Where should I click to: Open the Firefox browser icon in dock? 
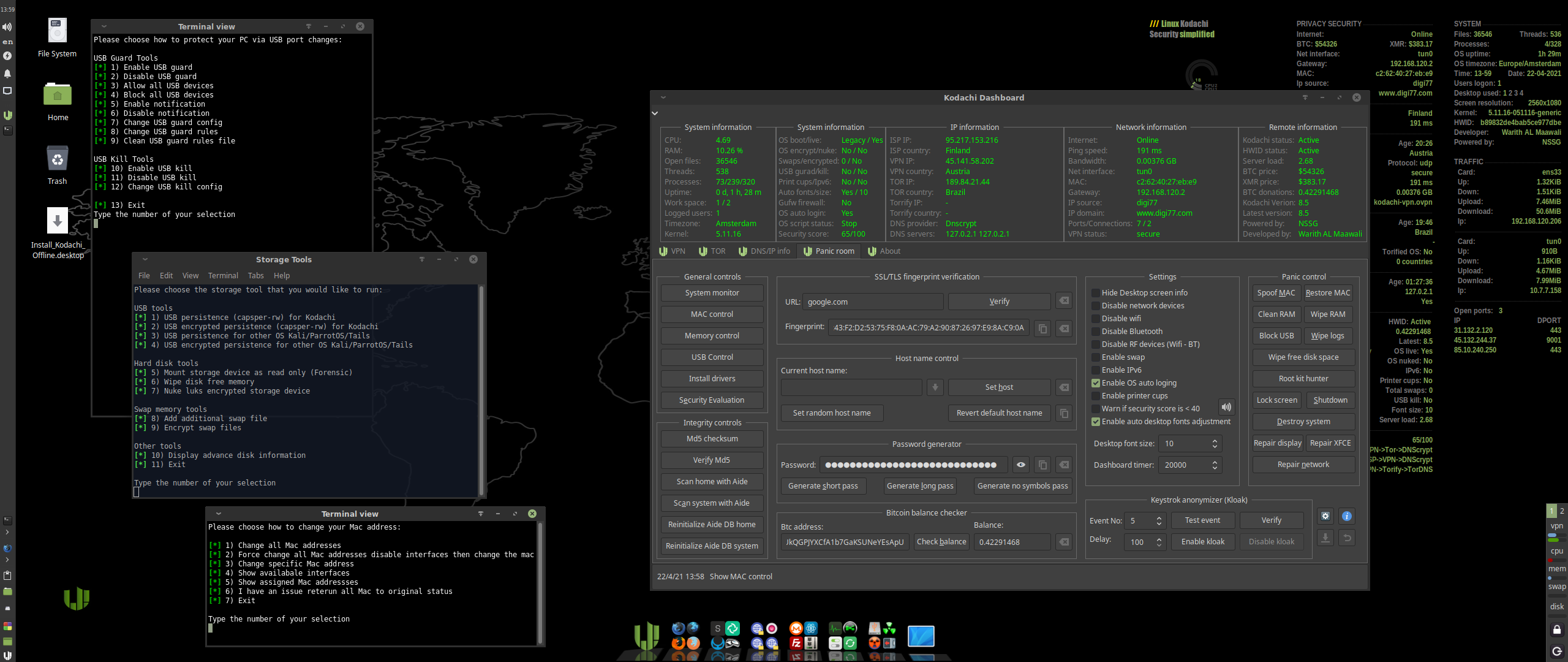pos(678,643)
